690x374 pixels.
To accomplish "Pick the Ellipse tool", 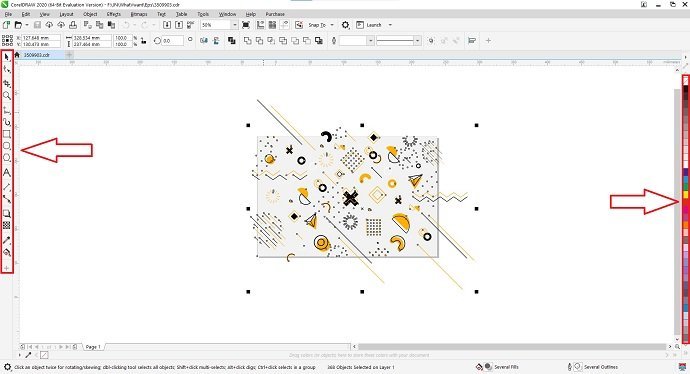I will (x=7, y=146).
